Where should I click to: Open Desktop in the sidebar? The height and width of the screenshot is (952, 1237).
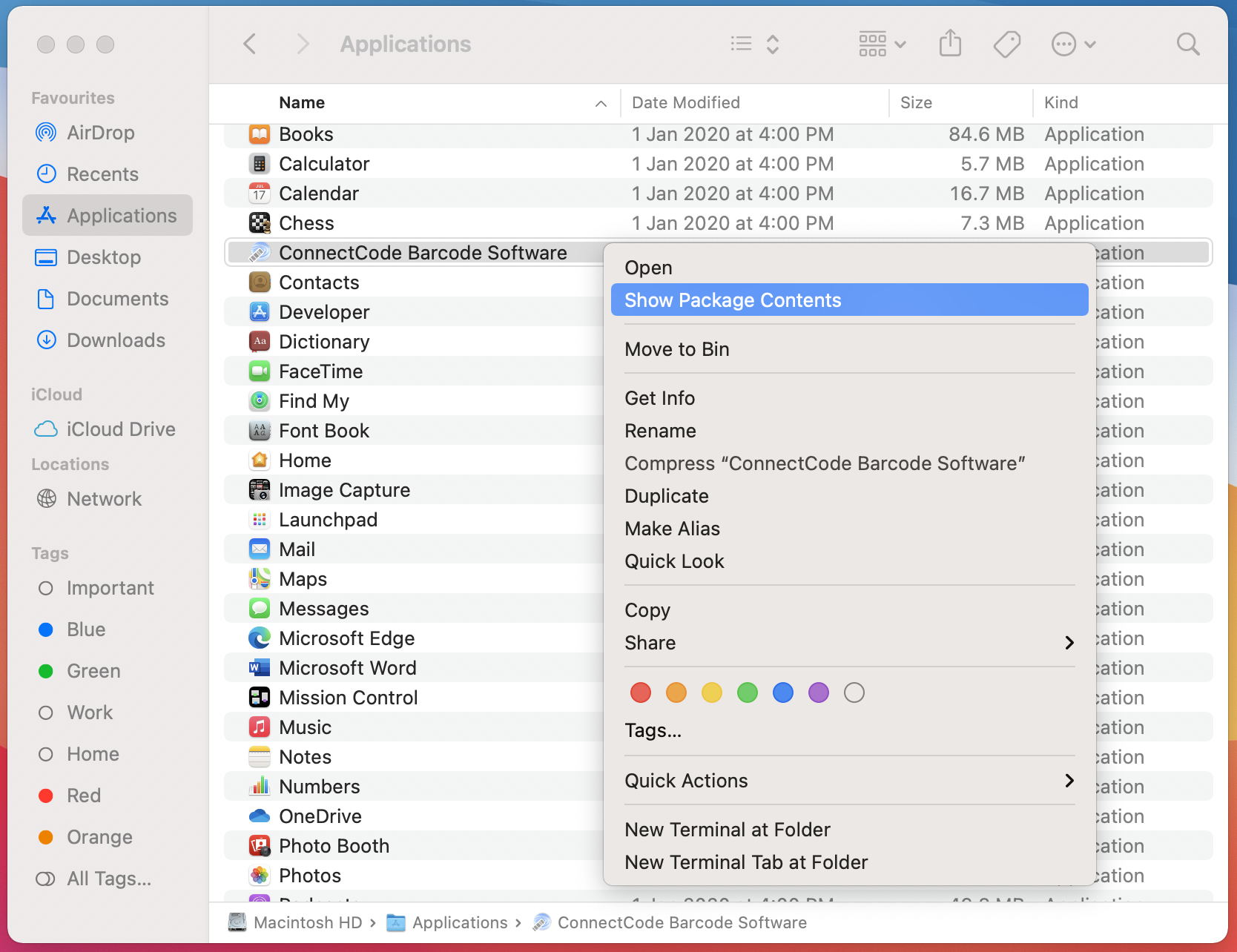tap(108, 257)
